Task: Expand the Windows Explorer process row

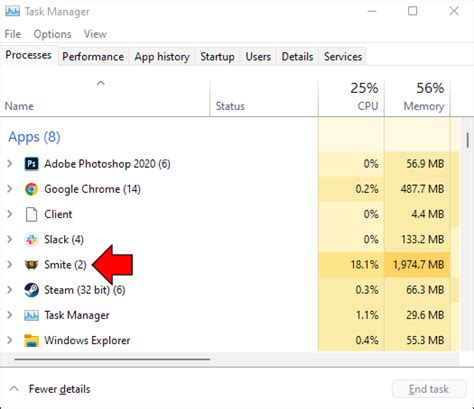Action: click(x=10, y=340)
